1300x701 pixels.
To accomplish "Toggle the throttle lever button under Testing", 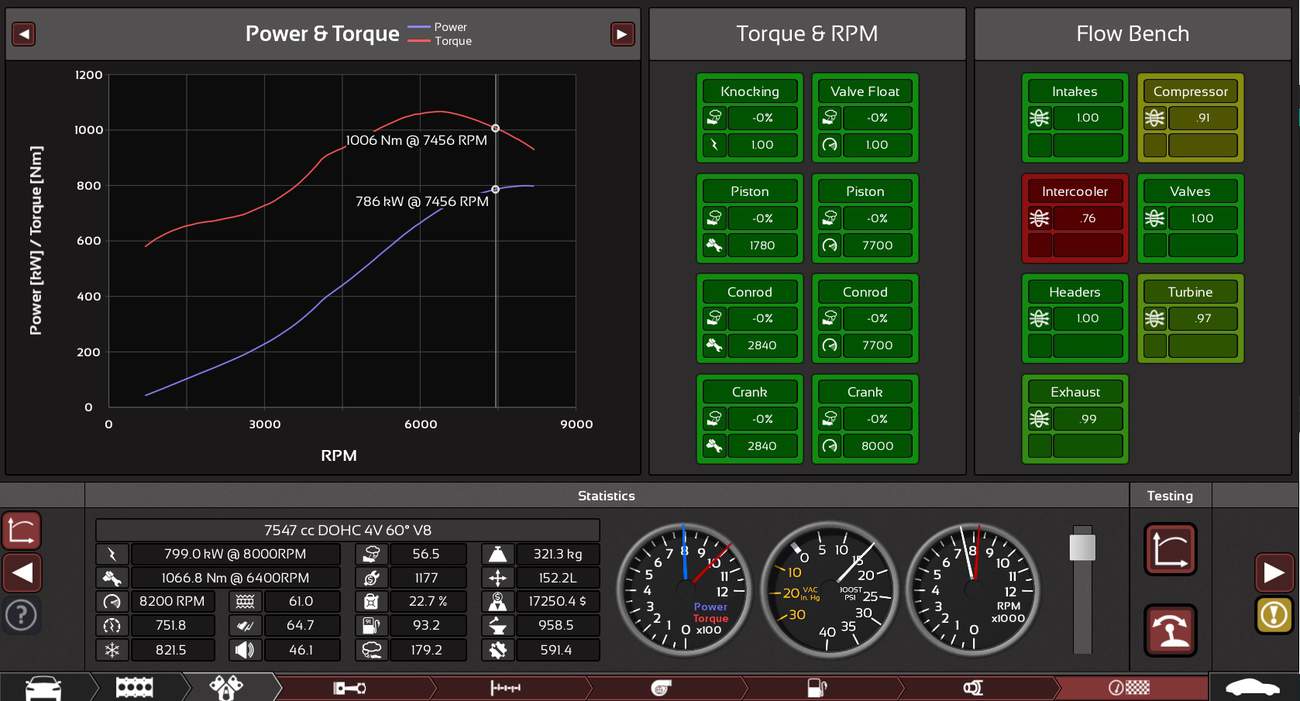I will pyautogui.click(x=1170, y=630).
